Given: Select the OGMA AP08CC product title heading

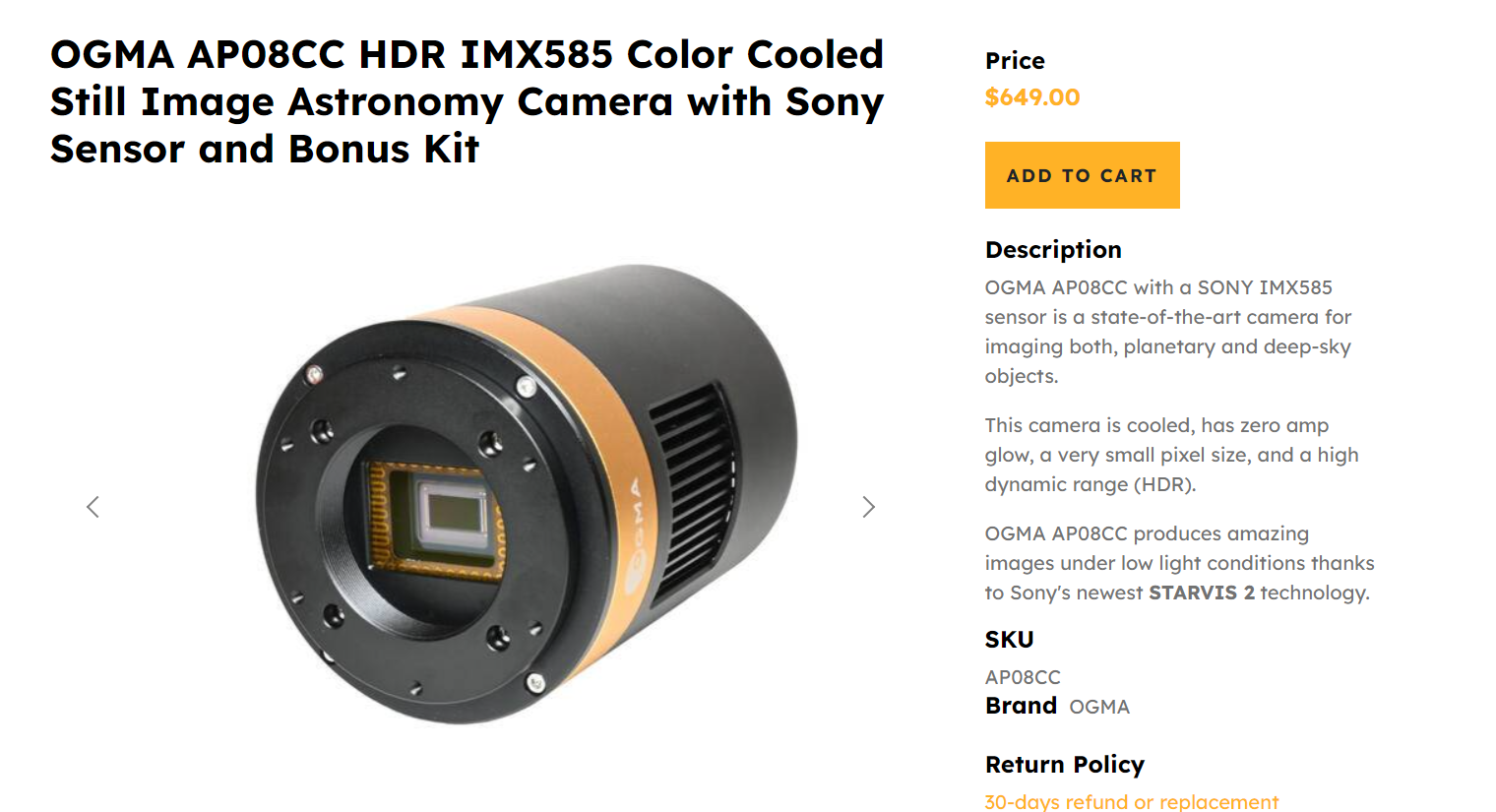Looking at the screenshot, I should [x=467, y=101].
